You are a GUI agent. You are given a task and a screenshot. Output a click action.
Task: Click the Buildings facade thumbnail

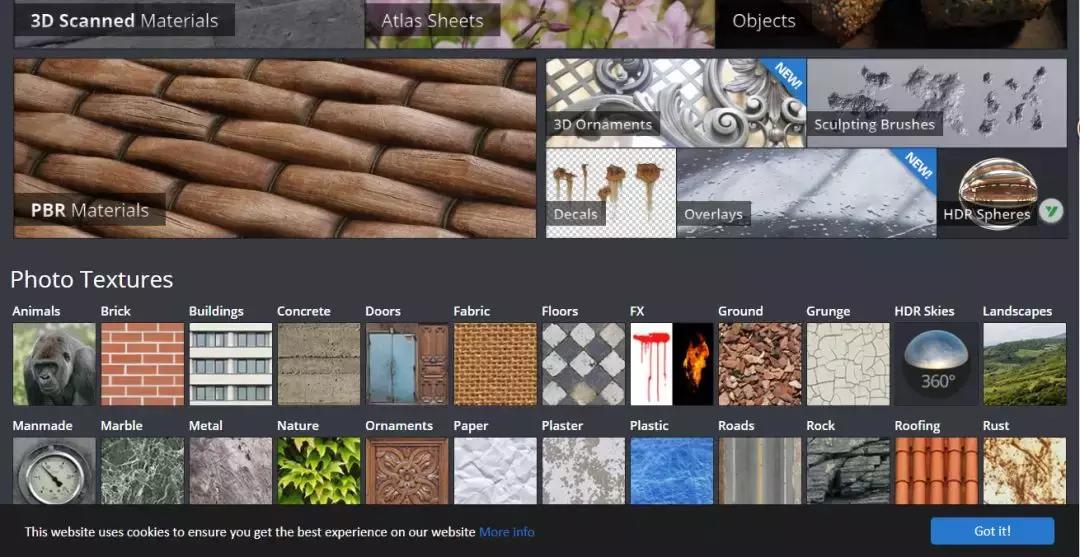(231, 364)
